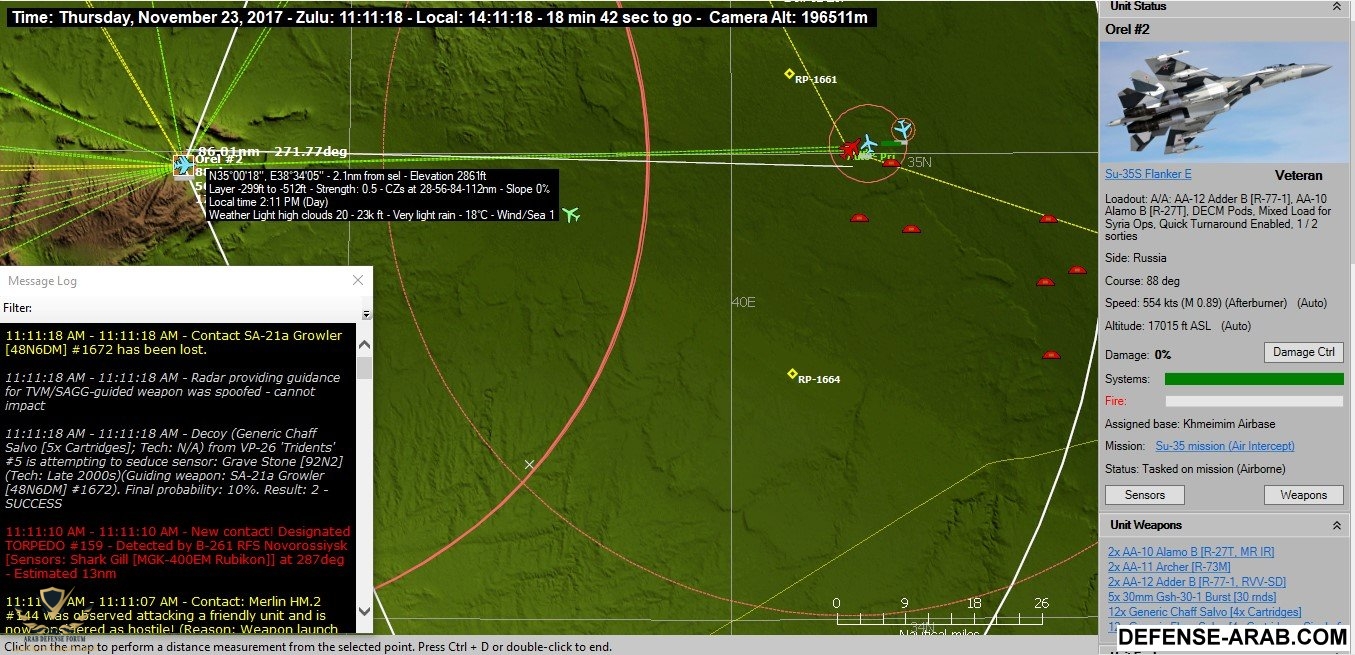1355x655 pixels.
Task: Collapse the Unit Weapons panel
Action: point(1337,525)
